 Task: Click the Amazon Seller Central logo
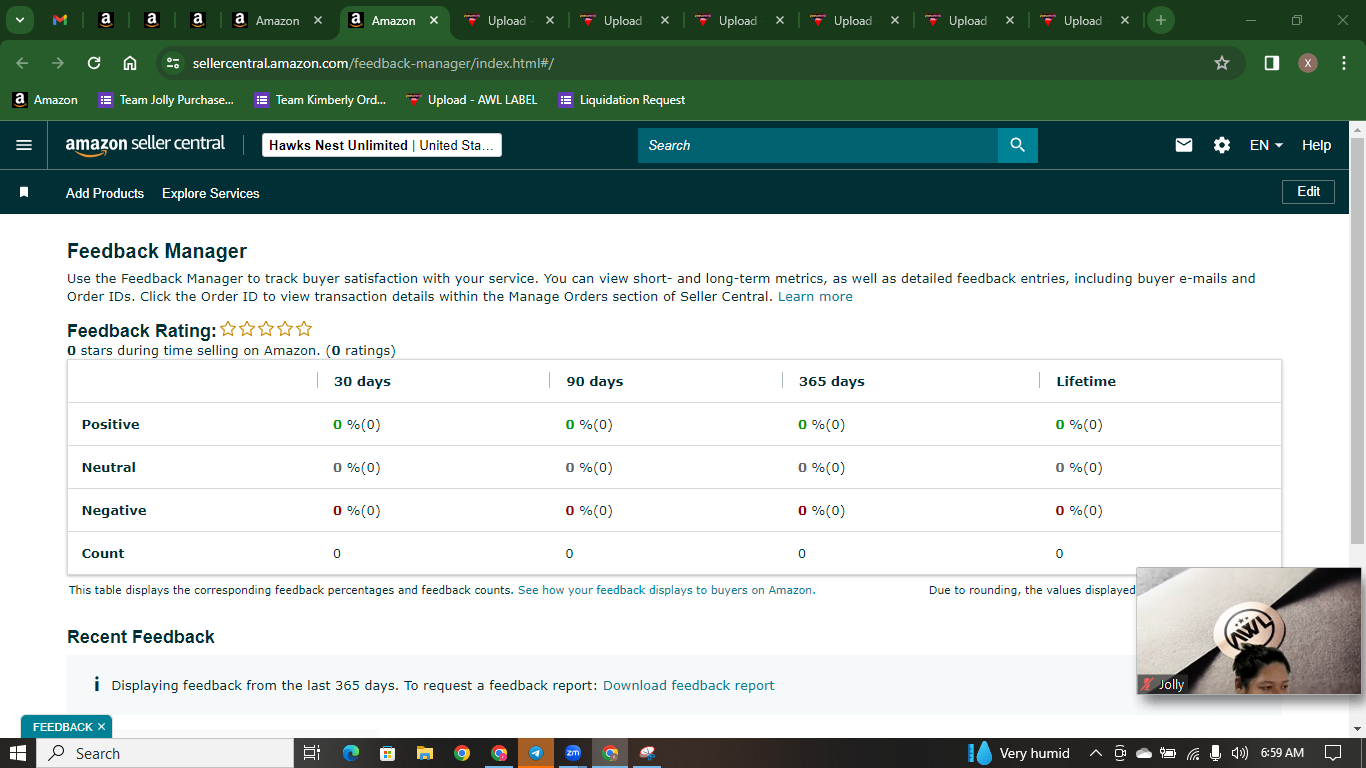[x=145, y=145]
